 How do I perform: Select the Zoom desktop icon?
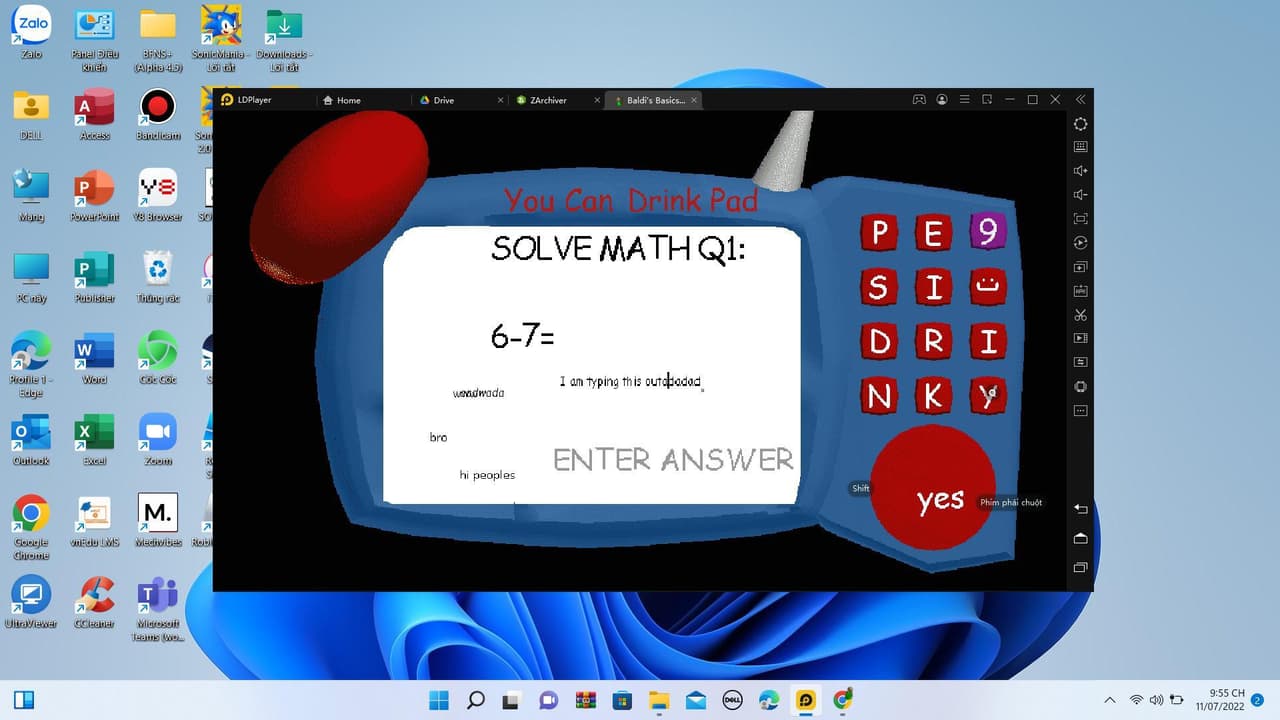click(x=158, y=440)
